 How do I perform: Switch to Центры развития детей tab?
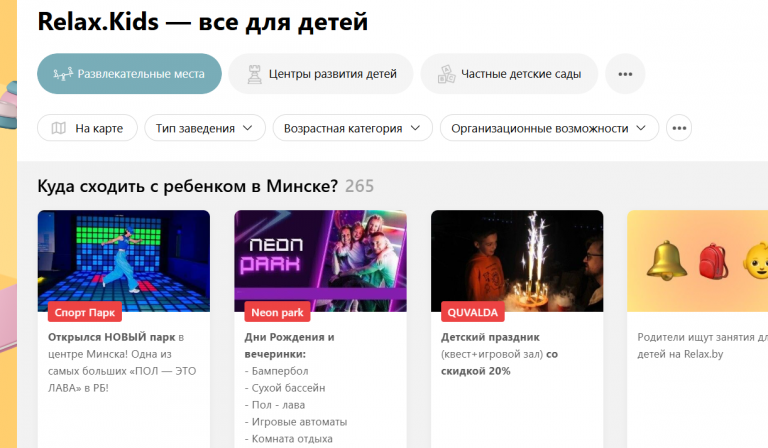tap(321, 74)
